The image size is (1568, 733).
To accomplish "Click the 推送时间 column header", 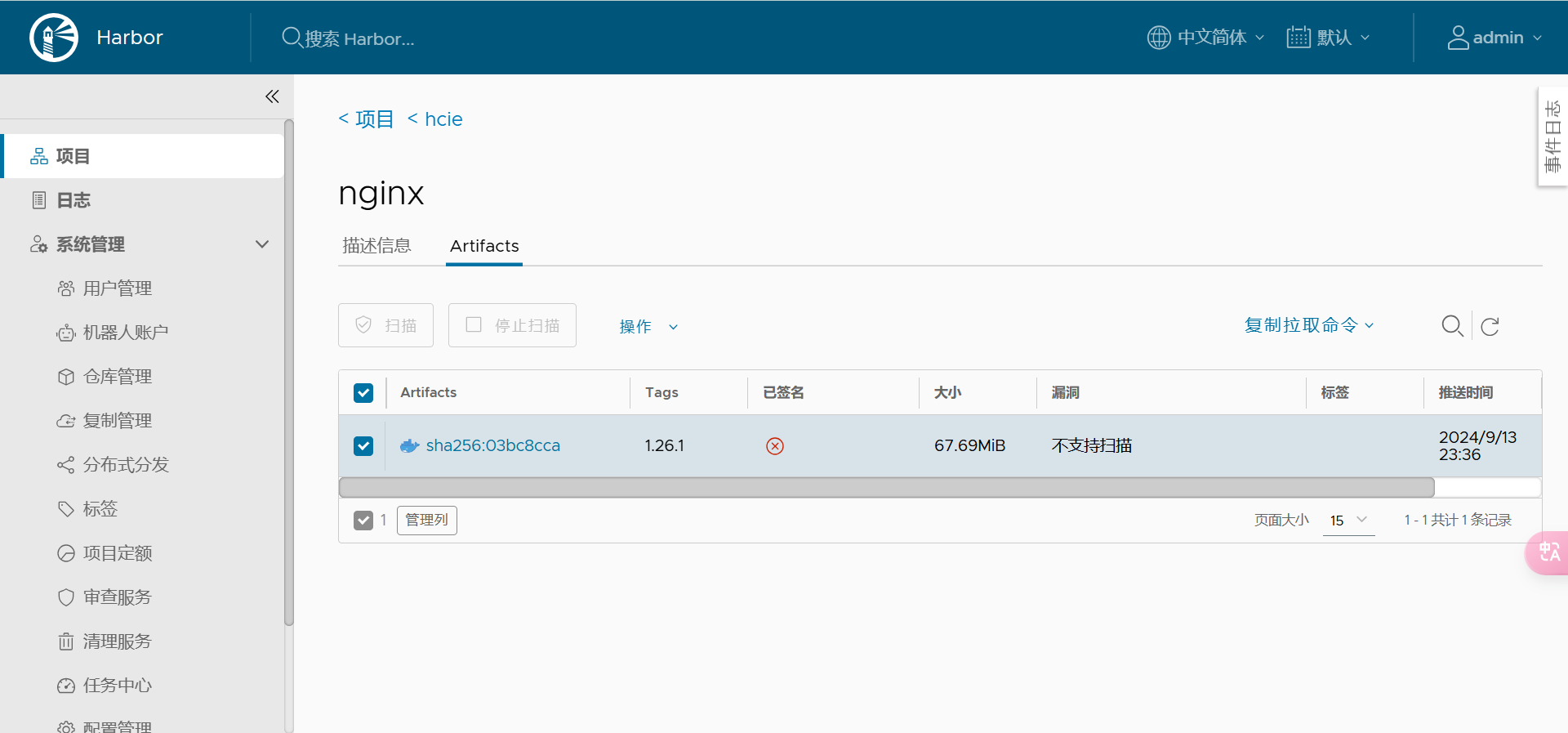I will [1466, 393].
